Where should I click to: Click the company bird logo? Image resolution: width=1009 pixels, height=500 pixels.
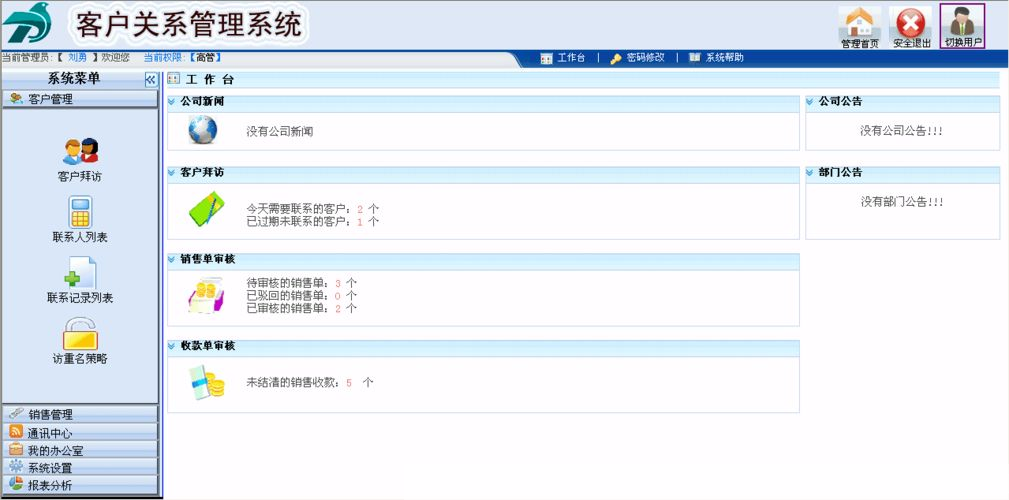[x=27, y=23]
